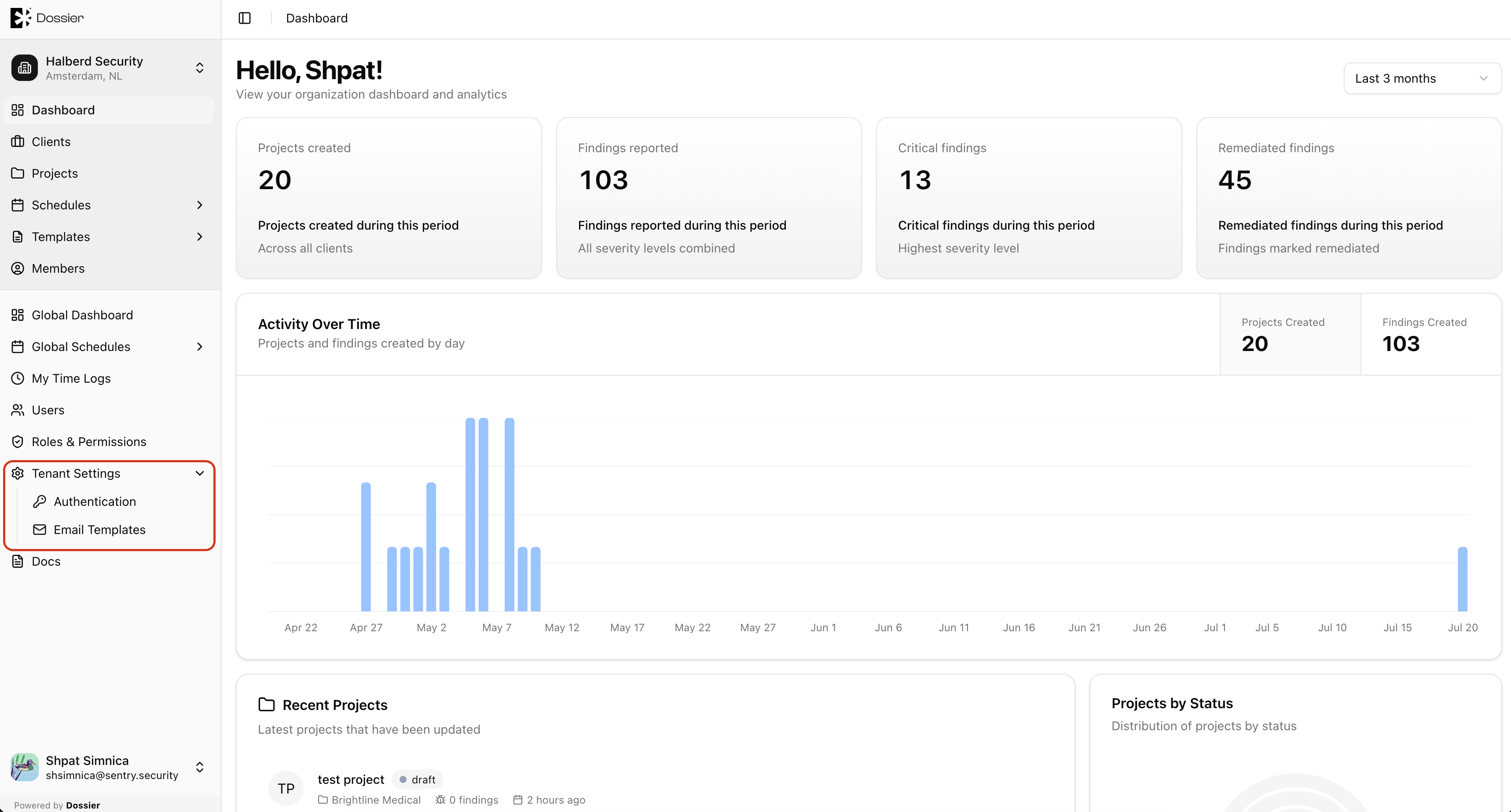Click the Authentication key icon
Screen dimensions: 1511x812
[39, 502]
